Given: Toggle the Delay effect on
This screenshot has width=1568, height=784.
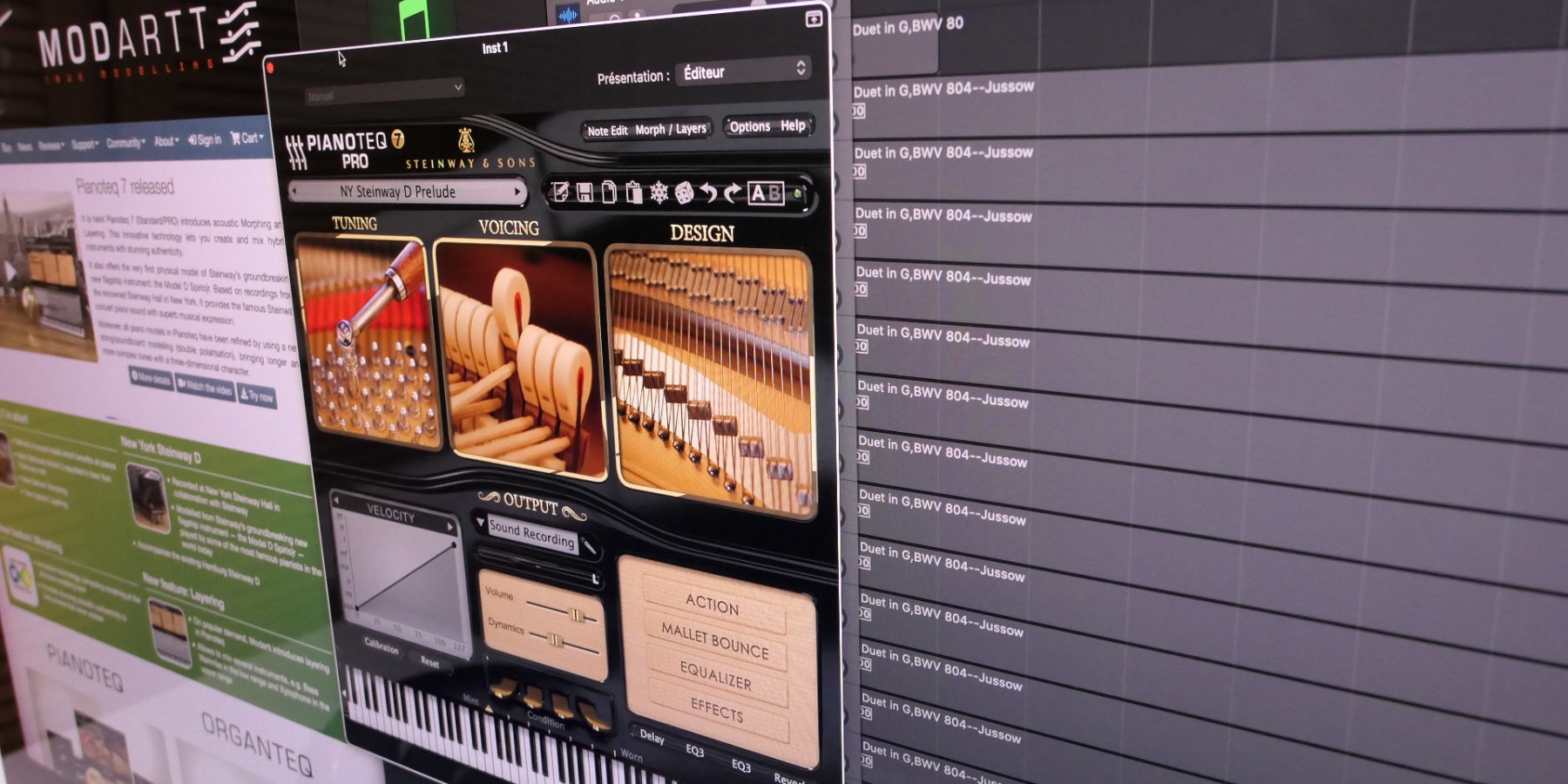Looking at the screenshot, I should click(x=651, y=737).
